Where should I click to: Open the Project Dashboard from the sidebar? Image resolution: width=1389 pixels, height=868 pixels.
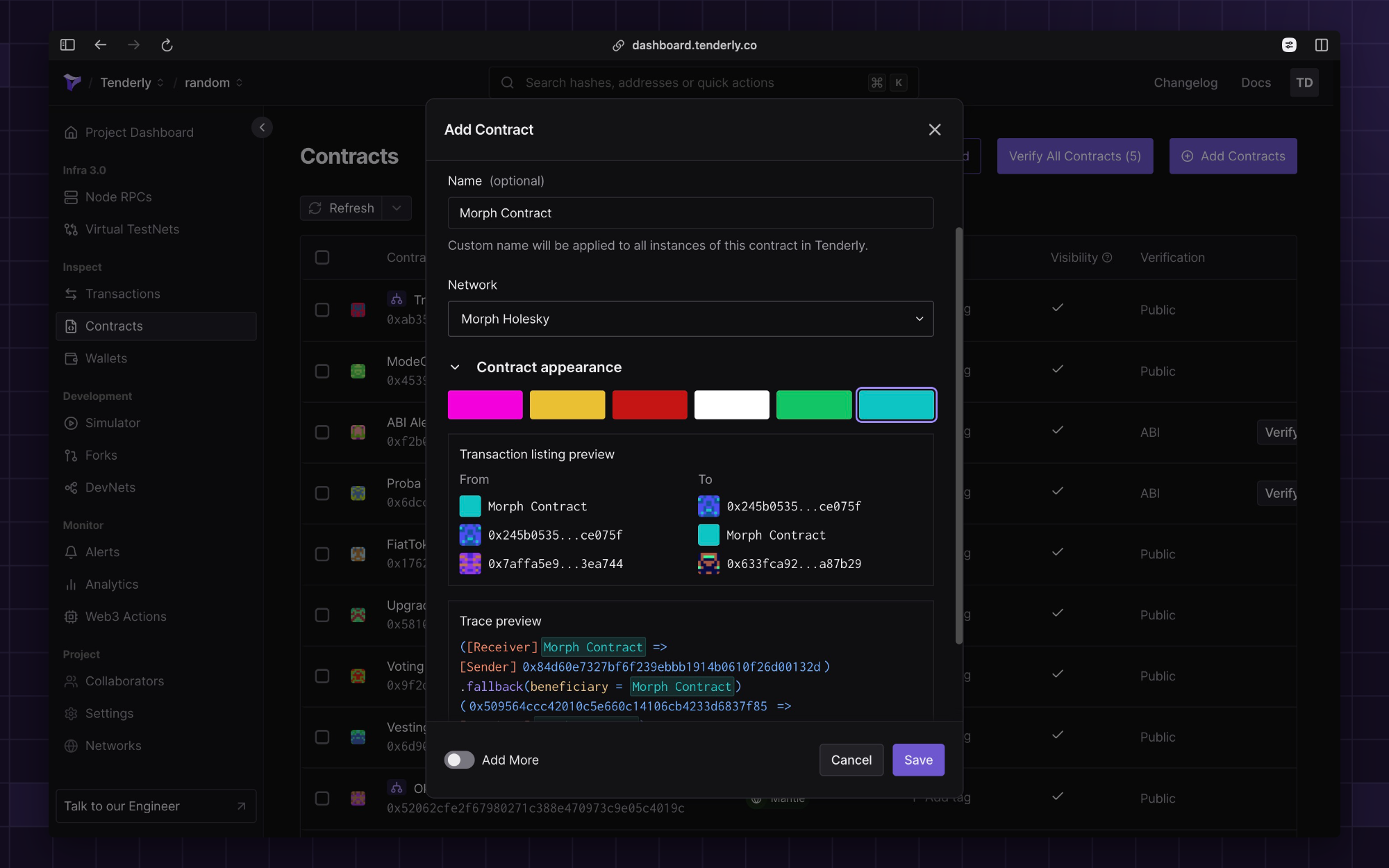click(138, 132)
